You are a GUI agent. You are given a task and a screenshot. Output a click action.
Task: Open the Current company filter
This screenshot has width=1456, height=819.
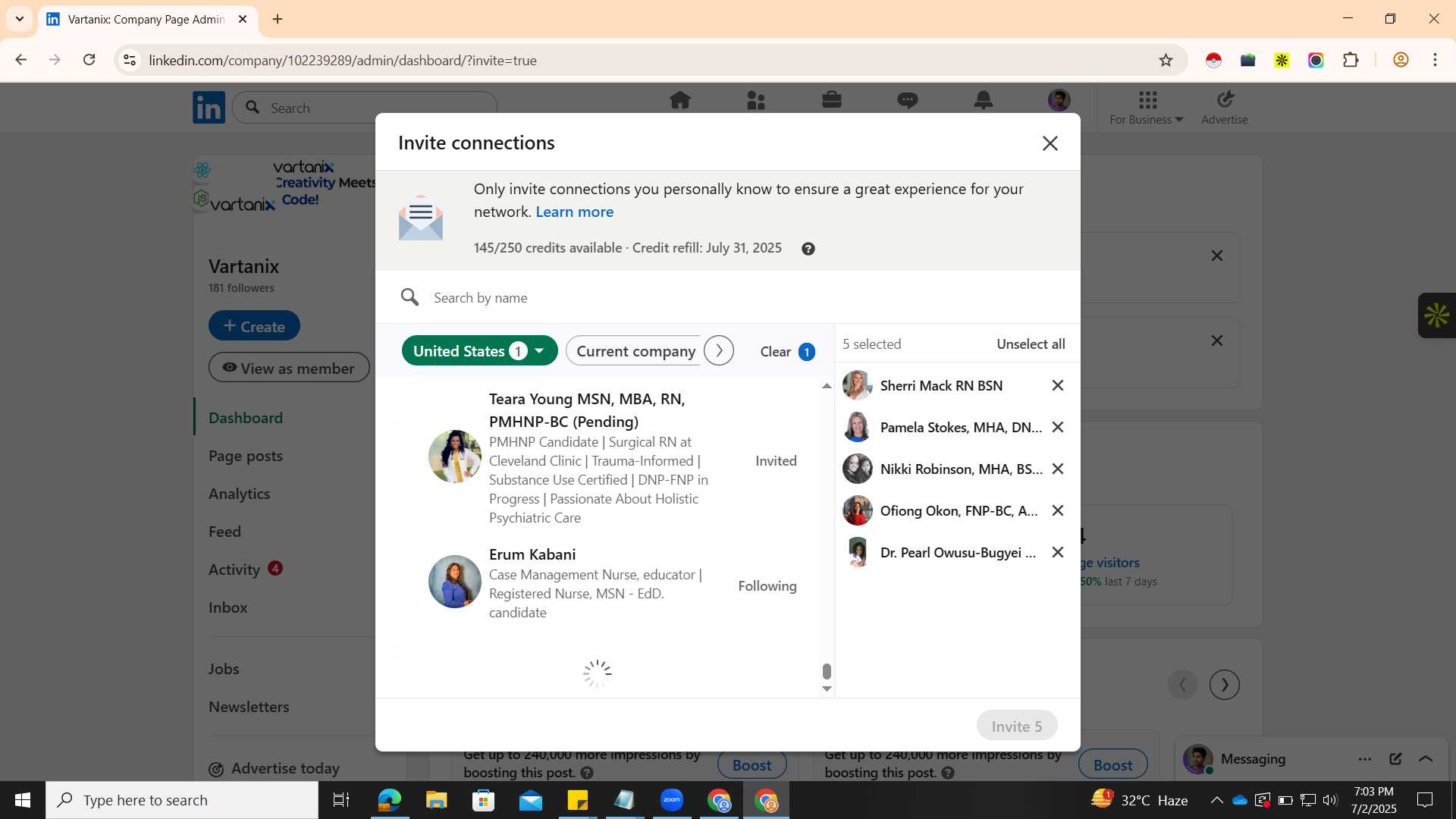tap(634, 351)
